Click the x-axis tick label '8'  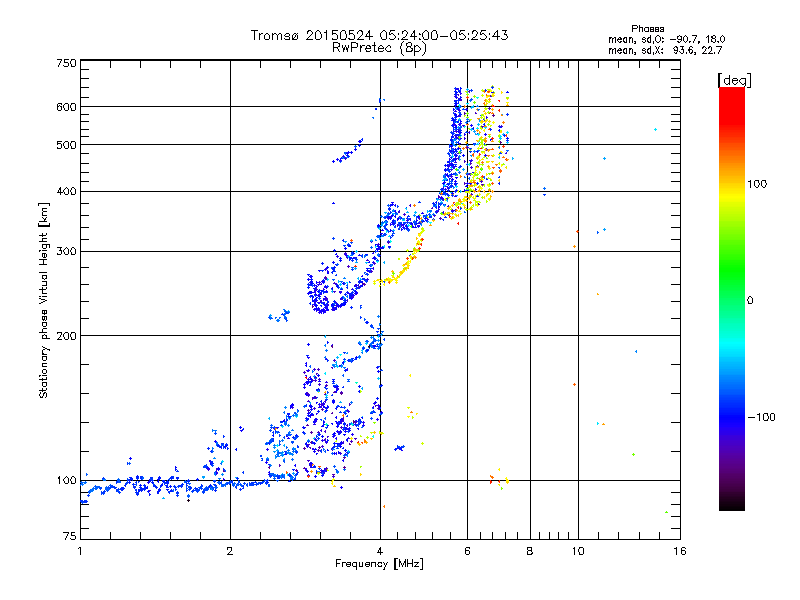[530, 551]
